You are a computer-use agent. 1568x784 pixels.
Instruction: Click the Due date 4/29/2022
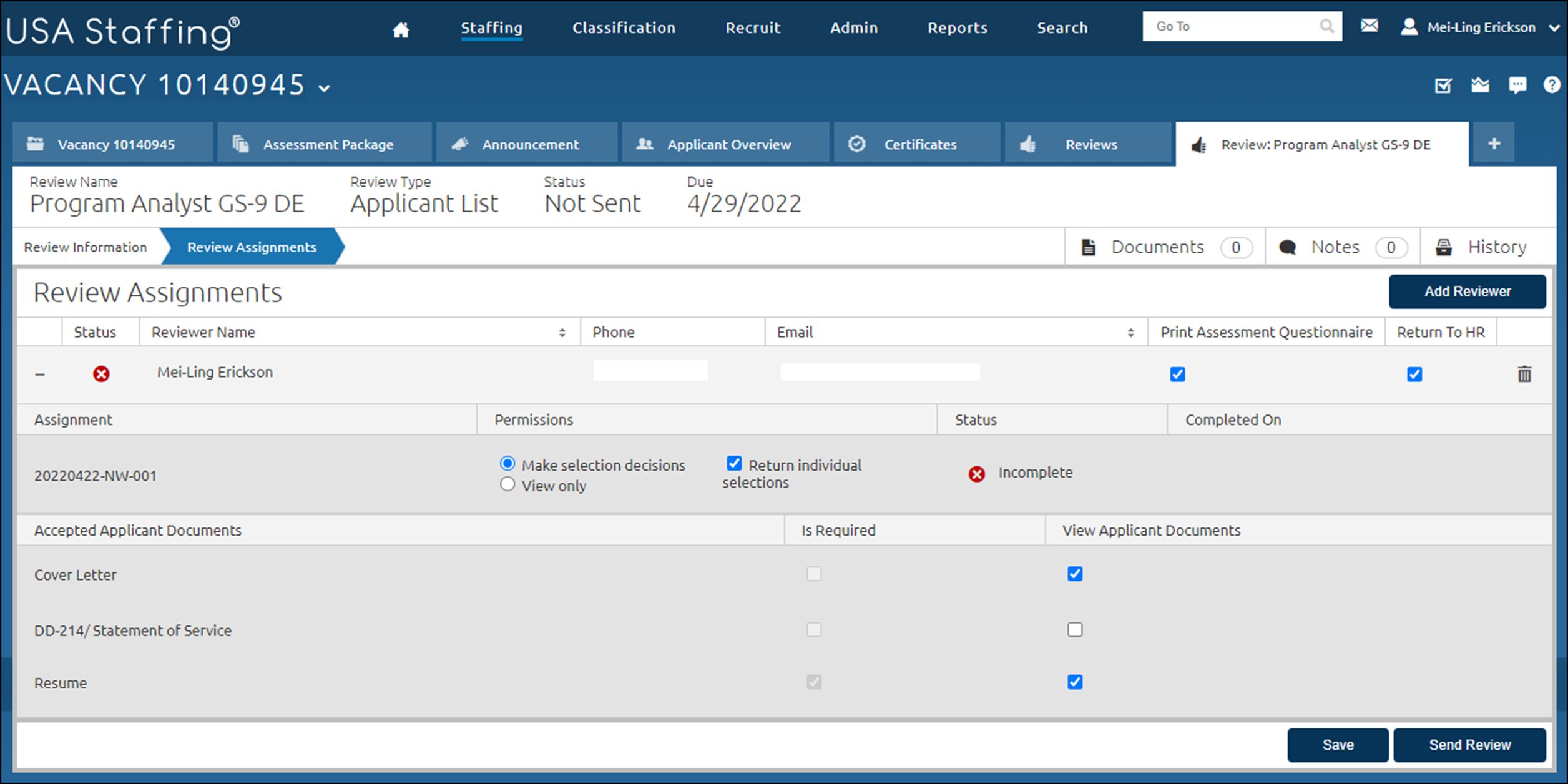pyautogui.click(x=744, y=204)
